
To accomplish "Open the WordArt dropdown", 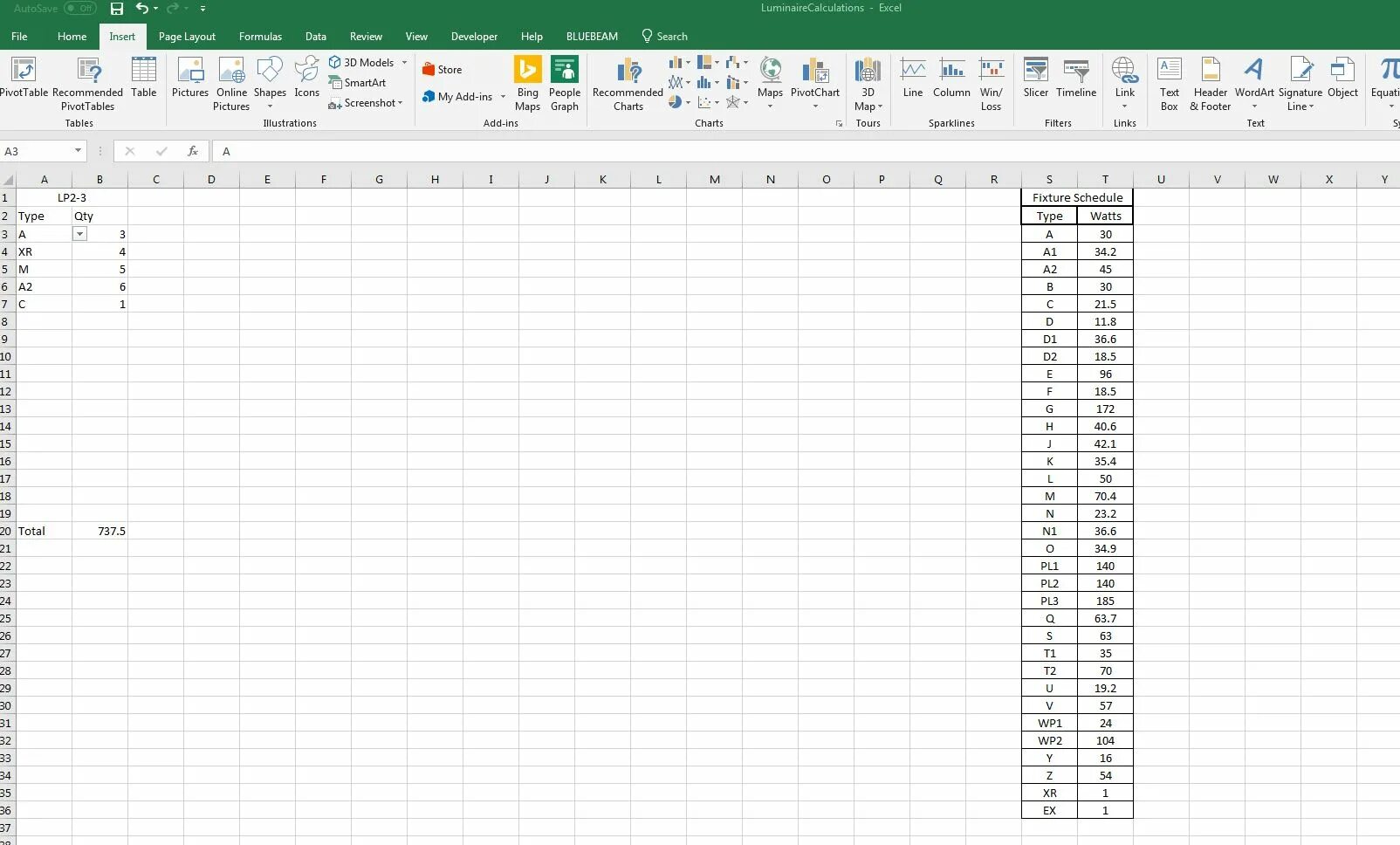I will tap(1254, 106).
